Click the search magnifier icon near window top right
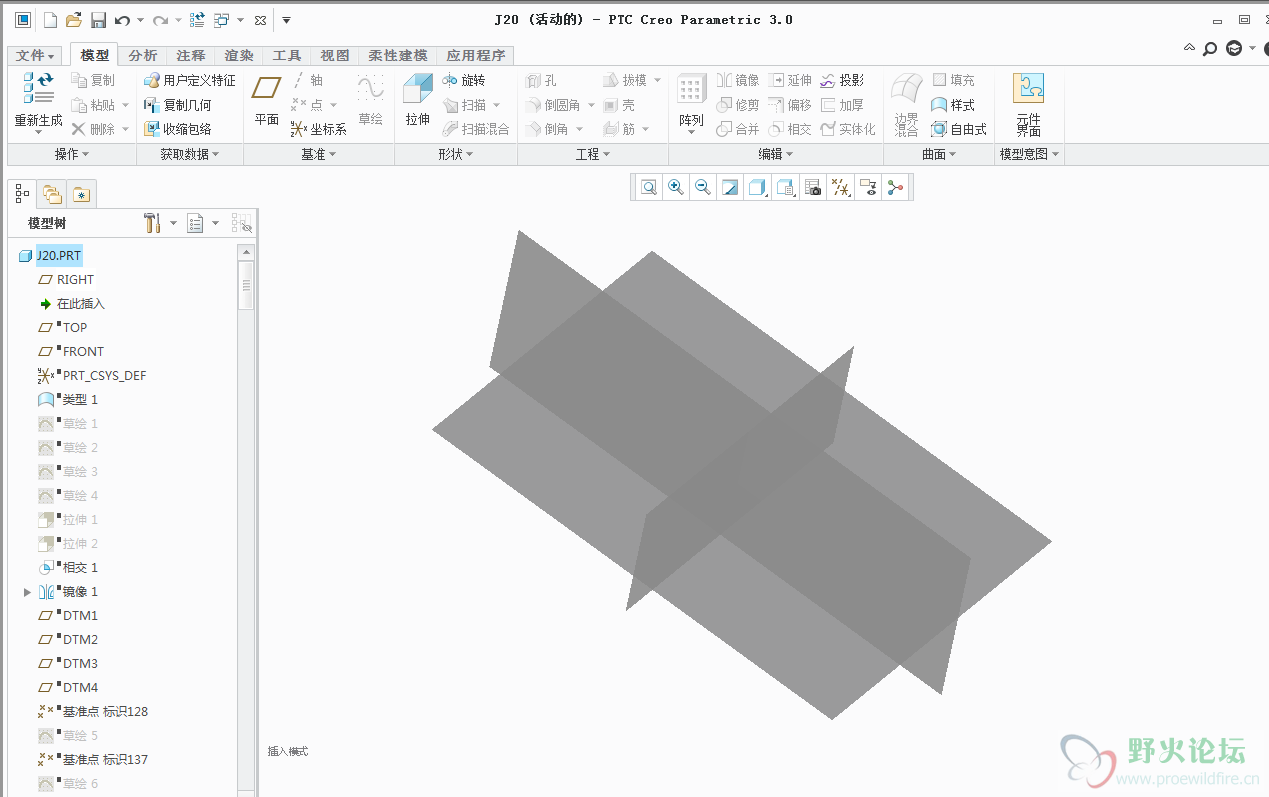 (x=1210, y=48)
